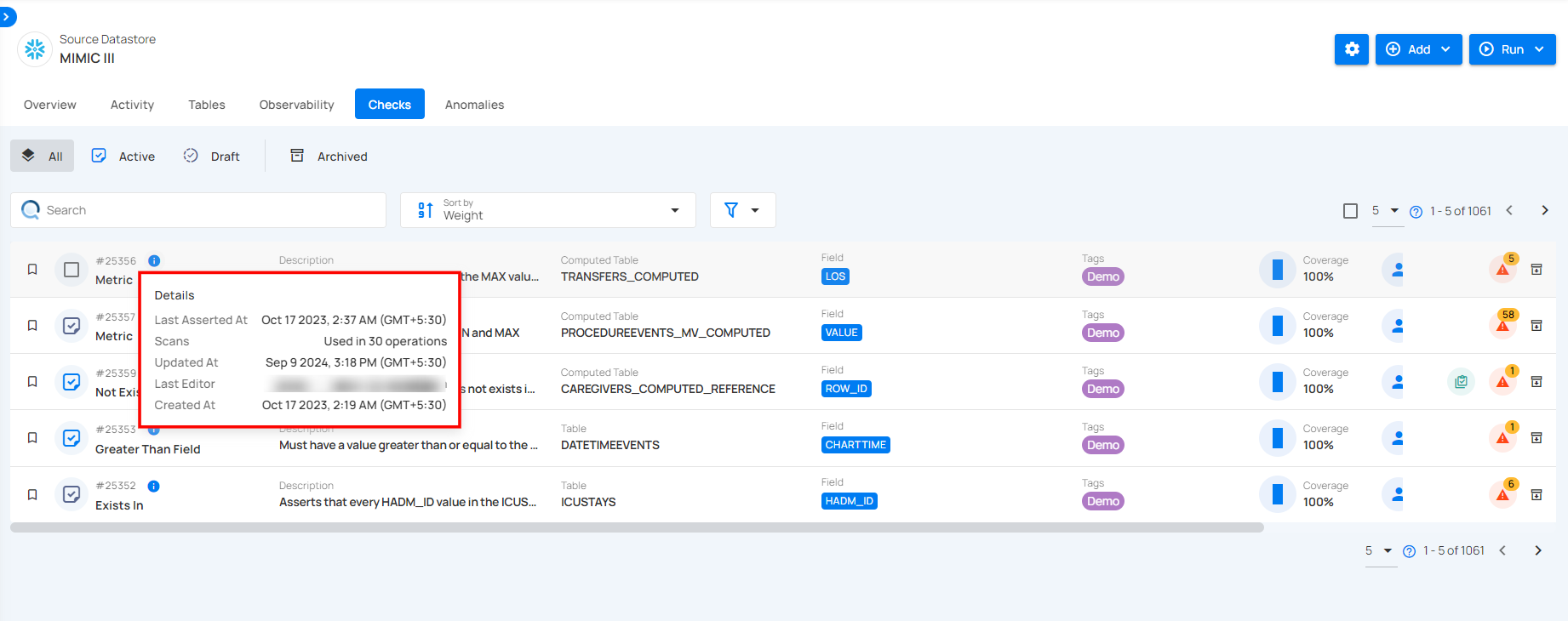Screen dimensions: 1568x621
Task: Click coverage bar for DATETIMEEVENTS row
Action: click(1277, 438)
